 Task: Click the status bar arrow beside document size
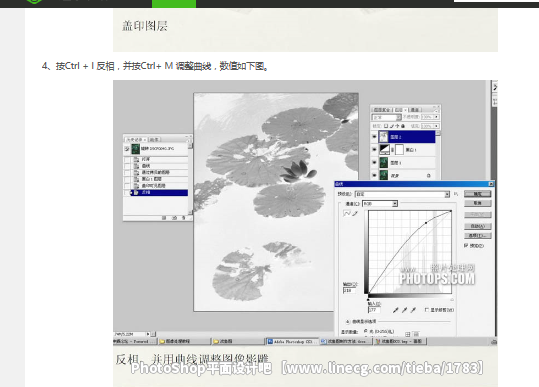pyautogui.click(x=148, y=334)
